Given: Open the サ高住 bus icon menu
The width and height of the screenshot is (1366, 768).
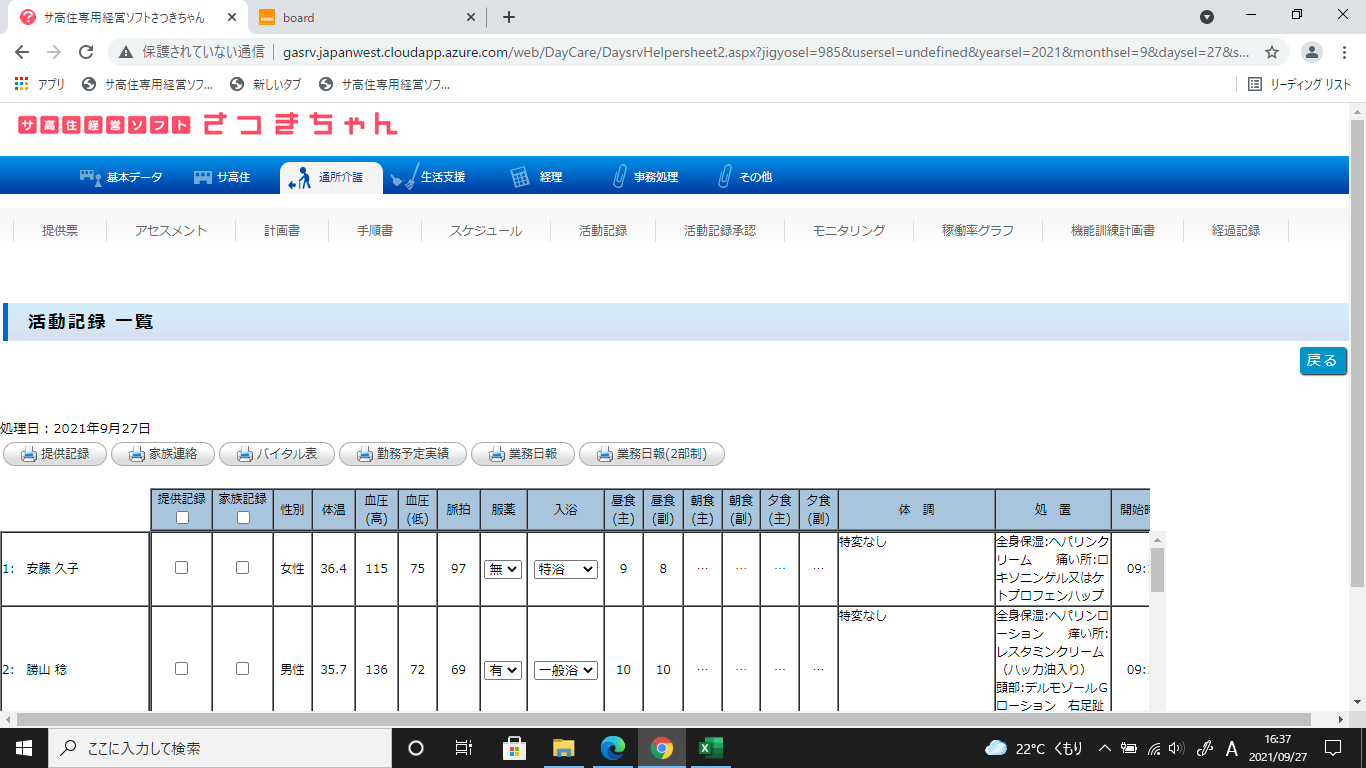Looking at the screenshot, I should click(x=203, y=177).
